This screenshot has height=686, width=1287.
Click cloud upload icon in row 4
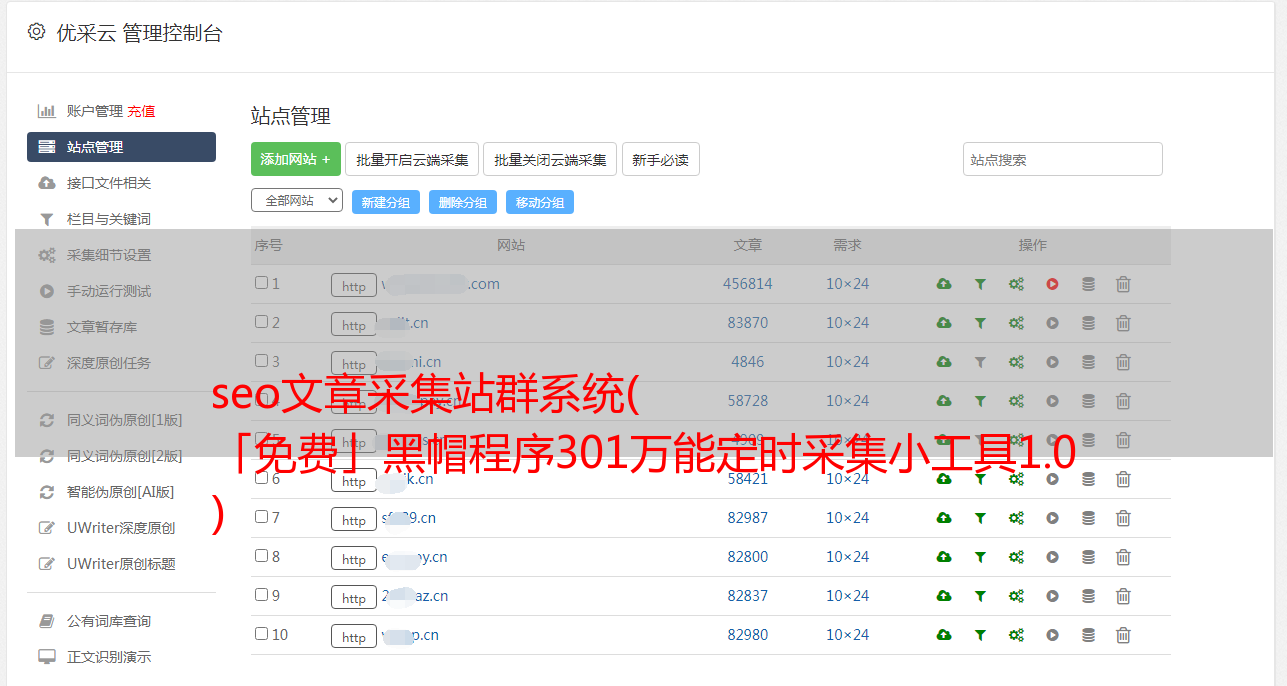pyautogui.click(x=944, y=401)
